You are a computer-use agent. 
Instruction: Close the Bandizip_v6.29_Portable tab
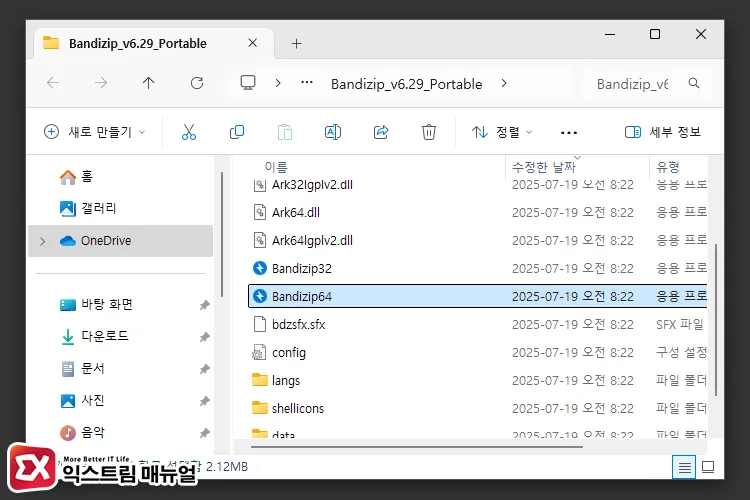(x=253, y=43)
